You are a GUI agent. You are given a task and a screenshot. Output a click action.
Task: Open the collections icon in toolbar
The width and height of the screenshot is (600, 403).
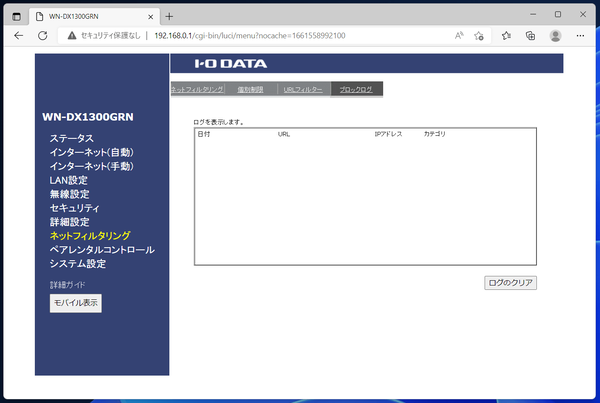pyautogui.click(x=531, y=35)
